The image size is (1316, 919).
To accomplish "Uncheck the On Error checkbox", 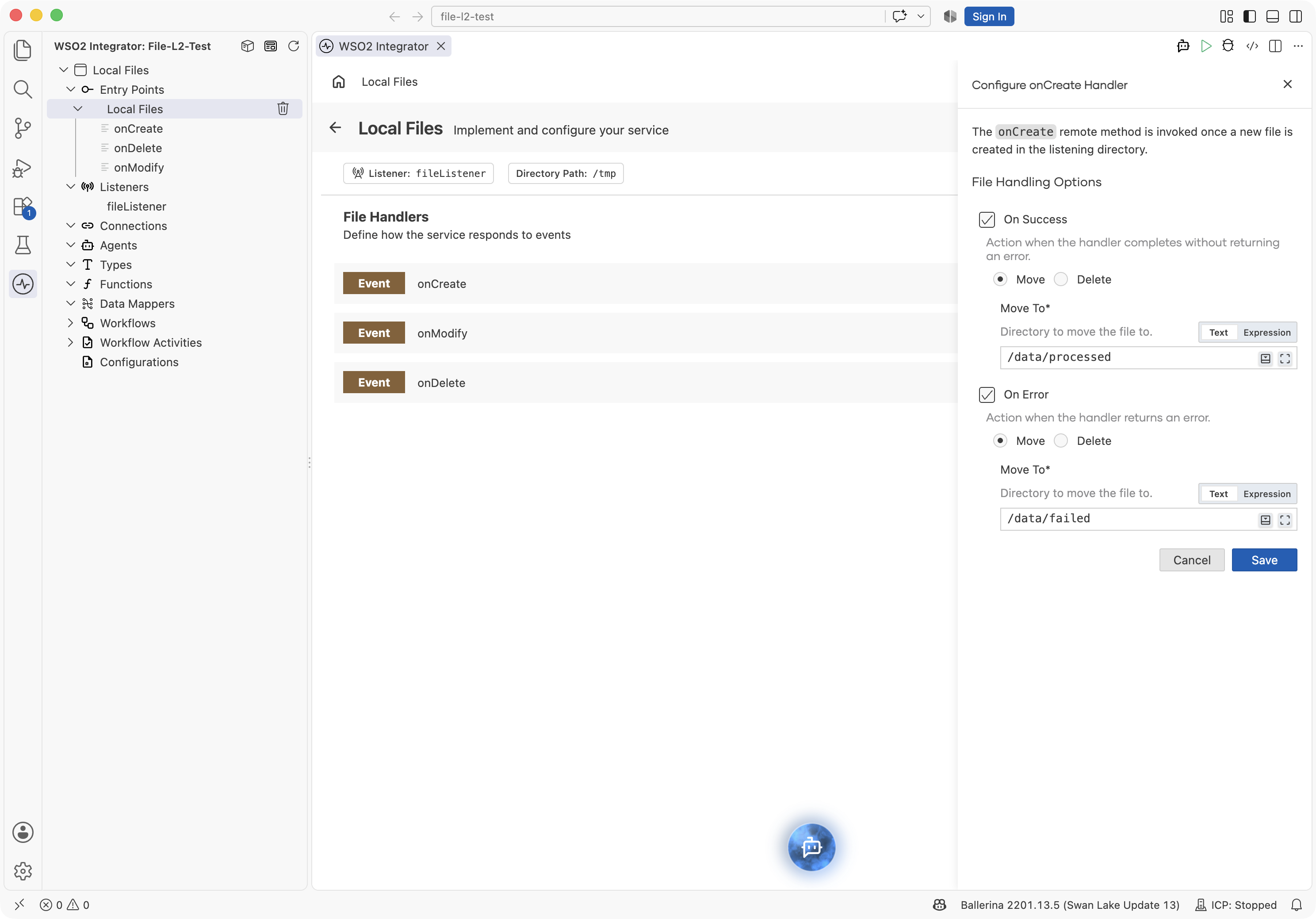I will [987, 394].
